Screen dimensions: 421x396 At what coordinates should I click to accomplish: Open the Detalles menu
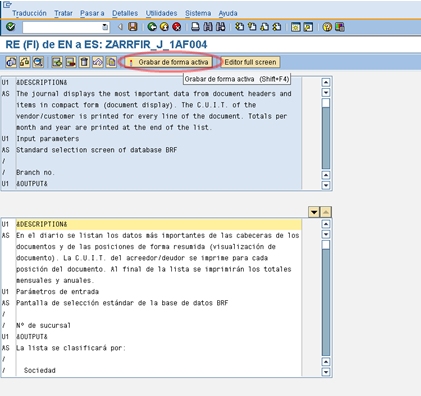click(x=125, y=13)
